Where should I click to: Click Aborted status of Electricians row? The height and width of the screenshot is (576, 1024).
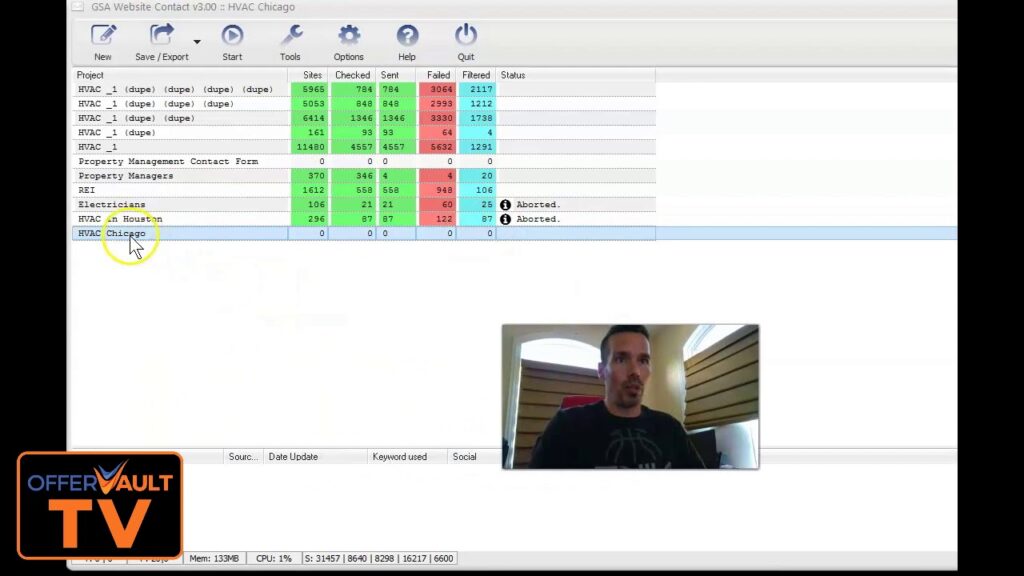(538, 204)
